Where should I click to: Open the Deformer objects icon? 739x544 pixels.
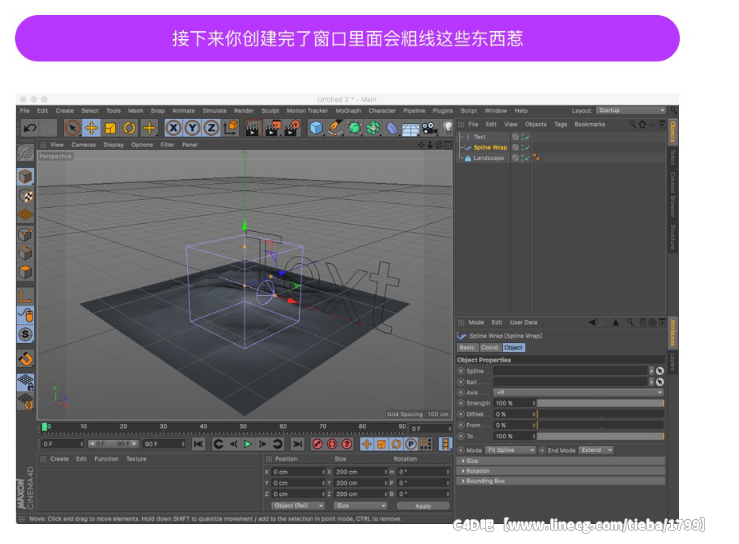pos(392,128)
